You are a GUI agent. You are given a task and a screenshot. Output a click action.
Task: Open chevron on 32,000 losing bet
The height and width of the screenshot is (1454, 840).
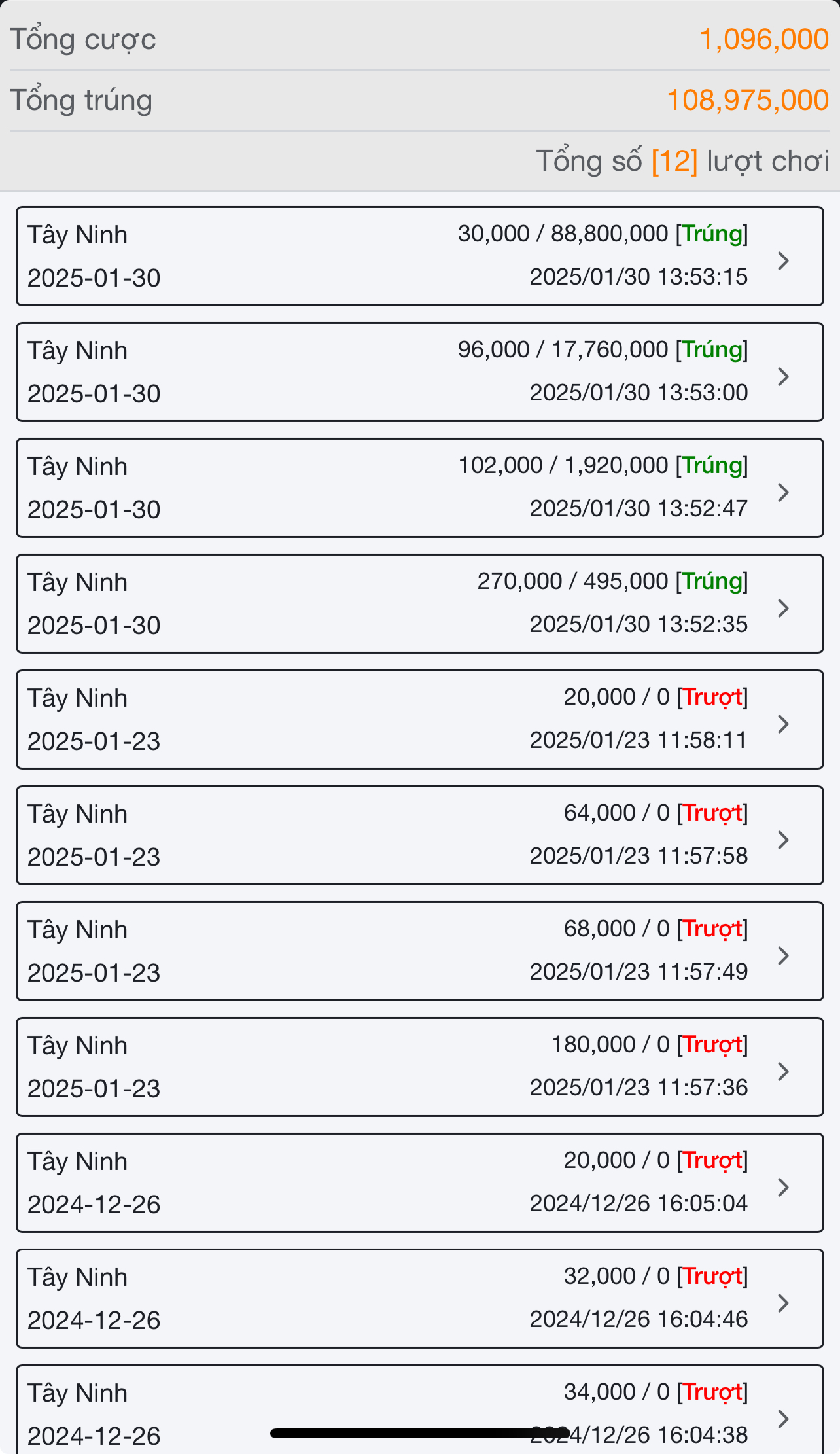coord(783,1303)
